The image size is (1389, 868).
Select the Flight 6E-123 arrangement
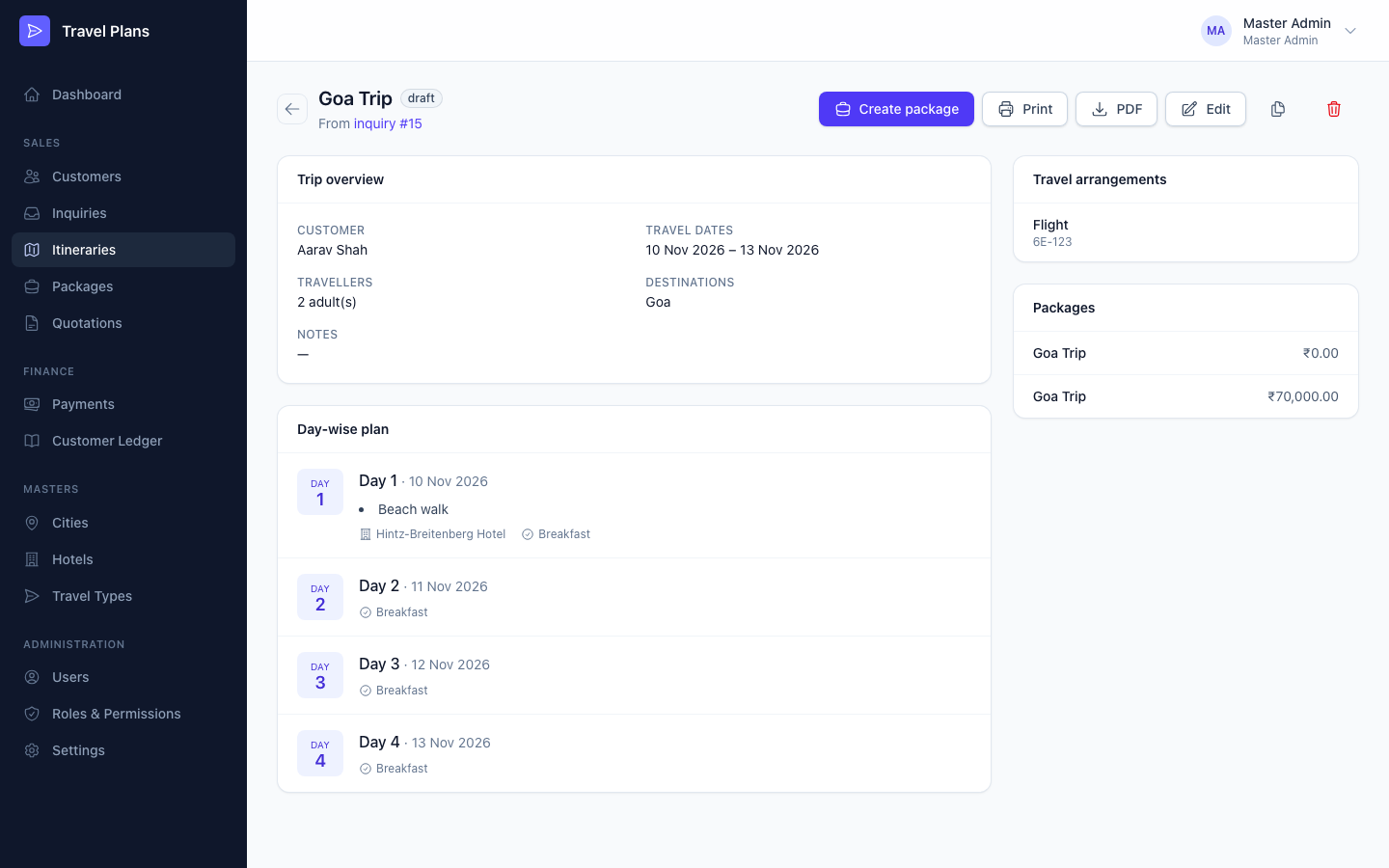click(x=1185, y=232)
